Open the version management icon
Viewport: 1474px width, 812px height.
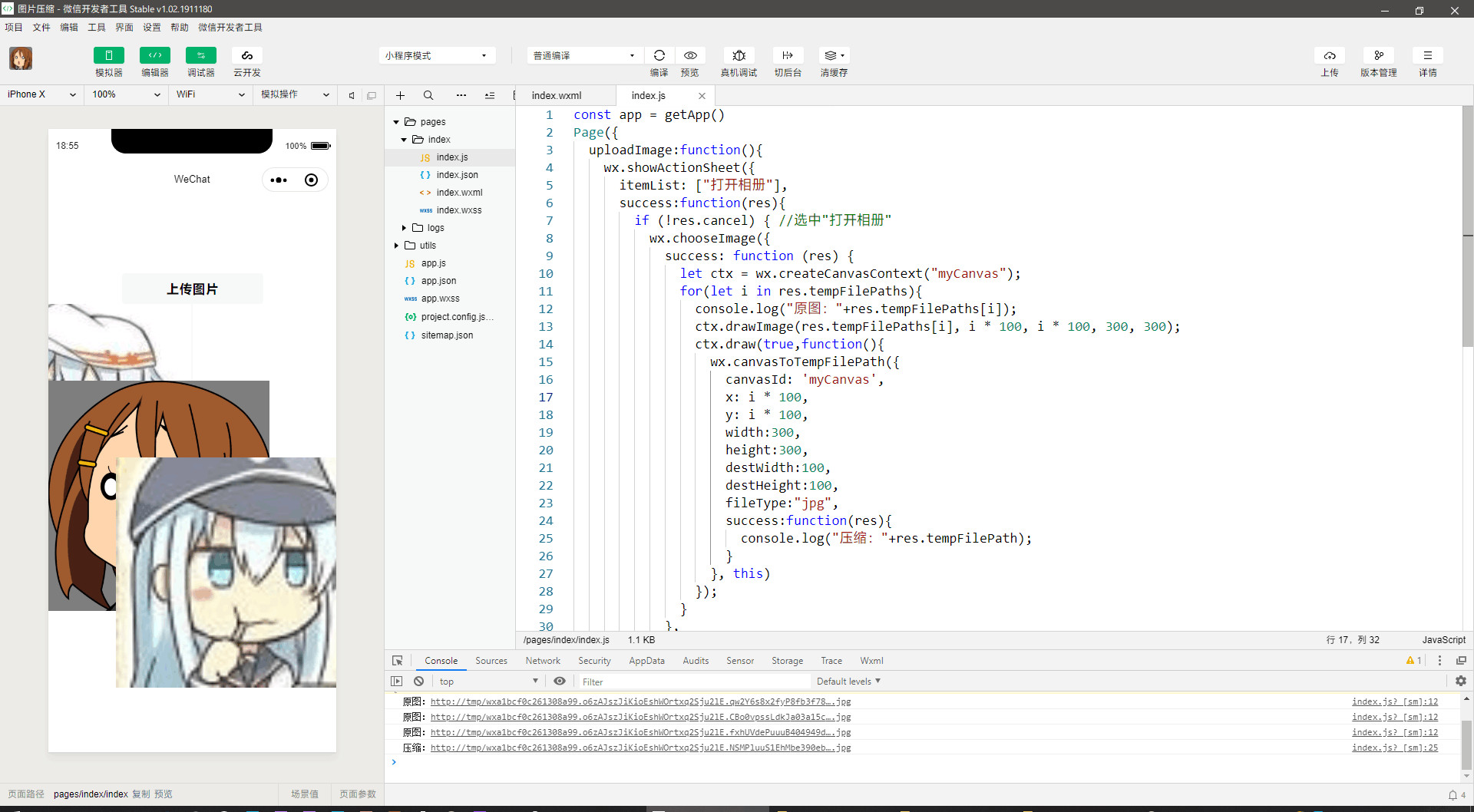1378,55
